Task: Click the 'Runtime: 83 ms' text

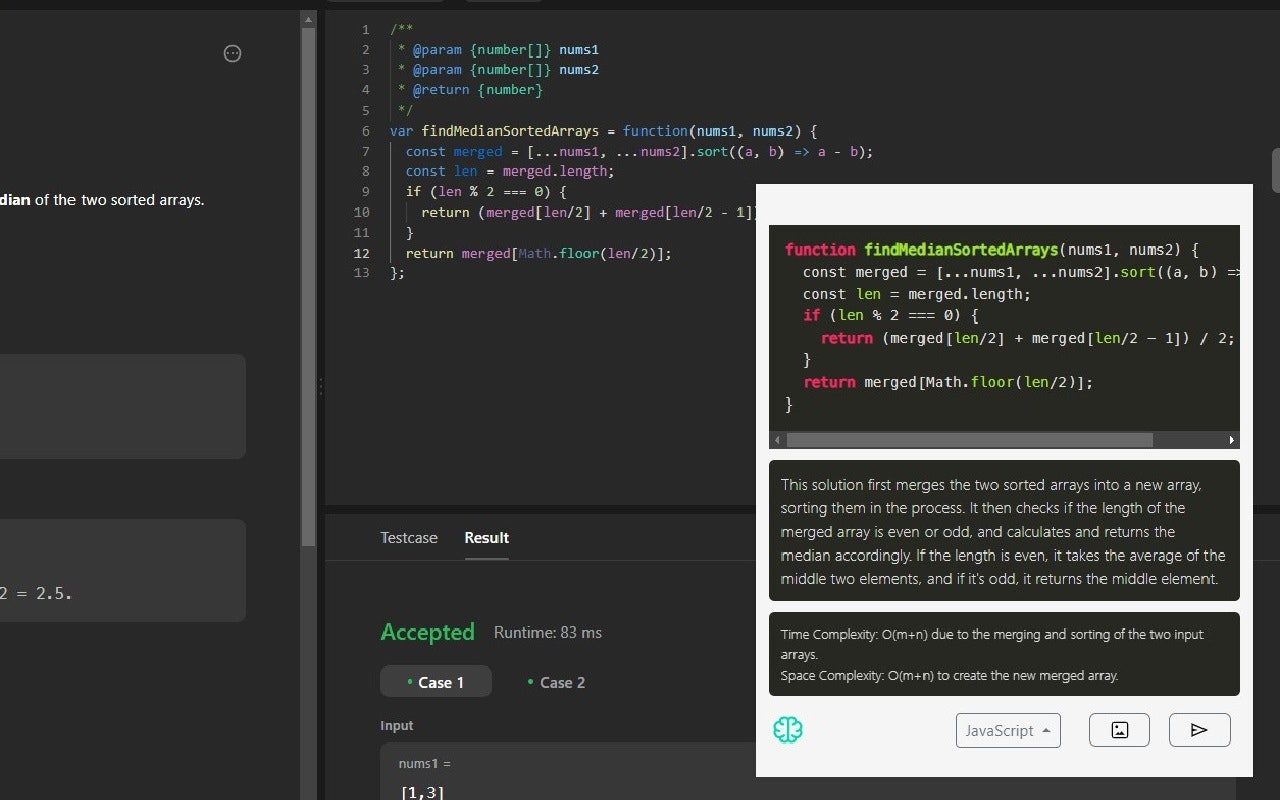Action: (x=548, y=632)
